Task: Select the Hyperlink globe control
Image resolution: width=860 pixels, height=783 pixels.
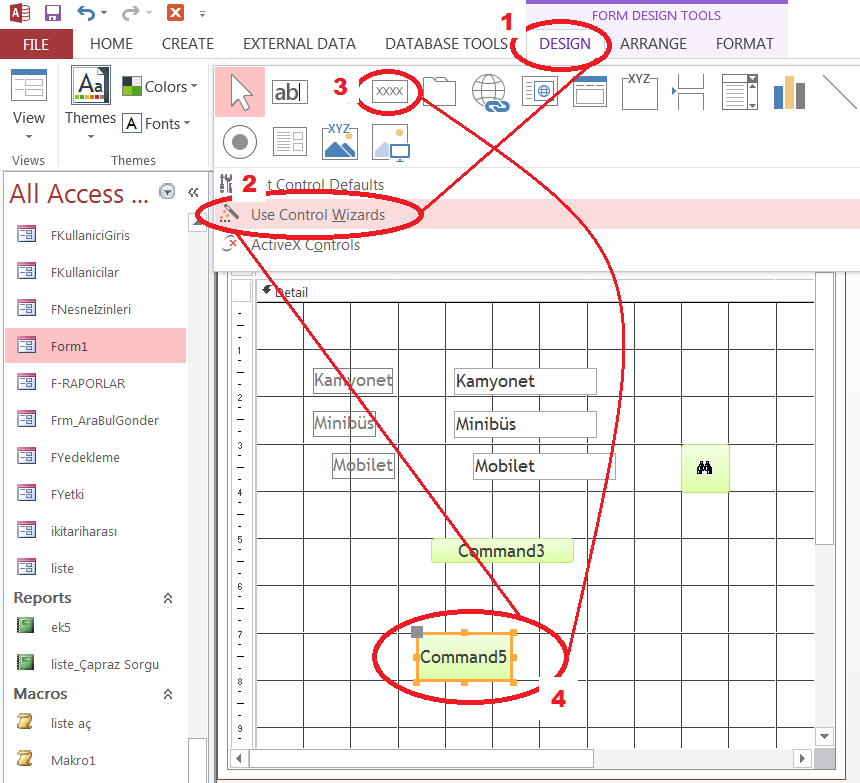Action: (x=489, y=92)
